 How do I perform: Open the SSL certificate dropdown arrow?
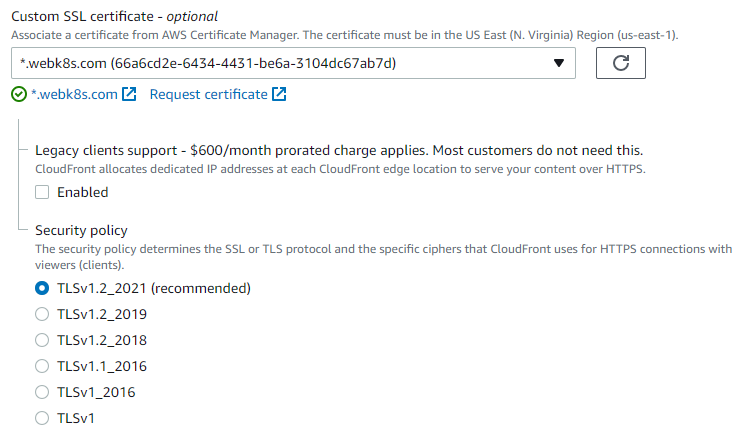(559, 64)
